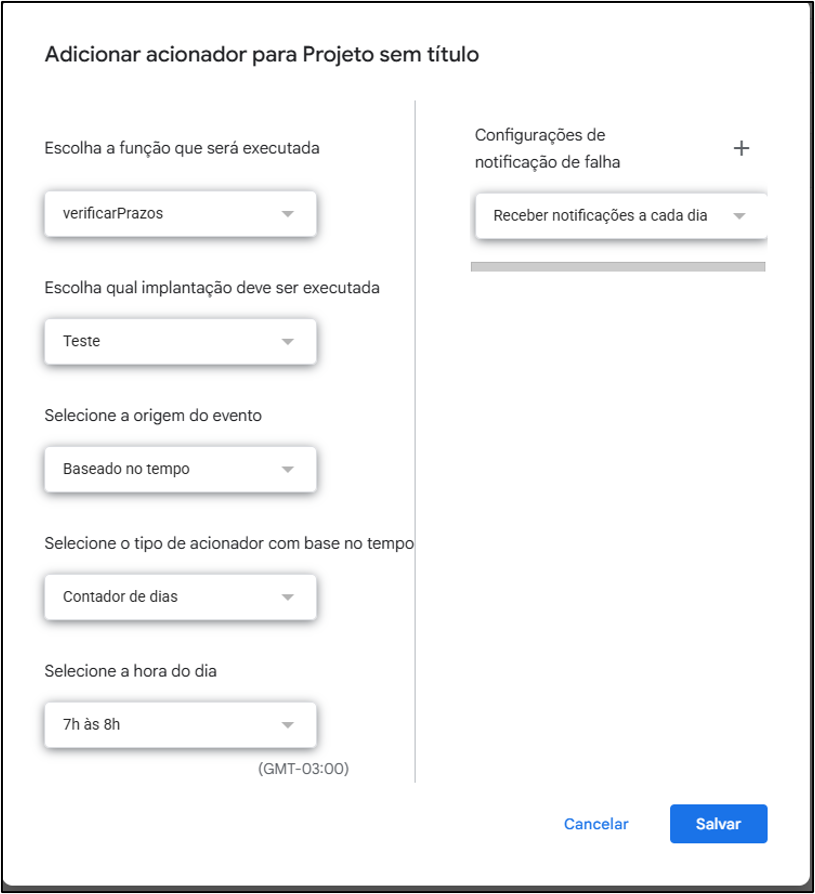Open the Teste deployment dropdown

pyautogui.click(x=180, y=342)
